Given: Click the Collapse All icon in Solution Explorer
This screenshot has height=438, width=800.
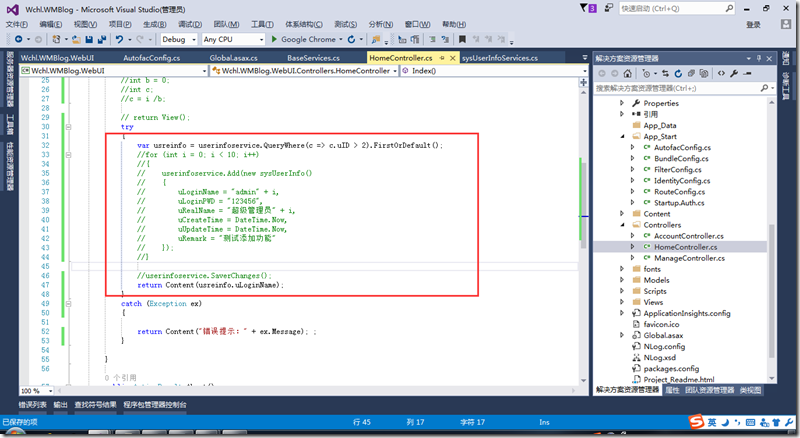Looking at the screenshot, I should pyautogui.click(x=691, y=74).
